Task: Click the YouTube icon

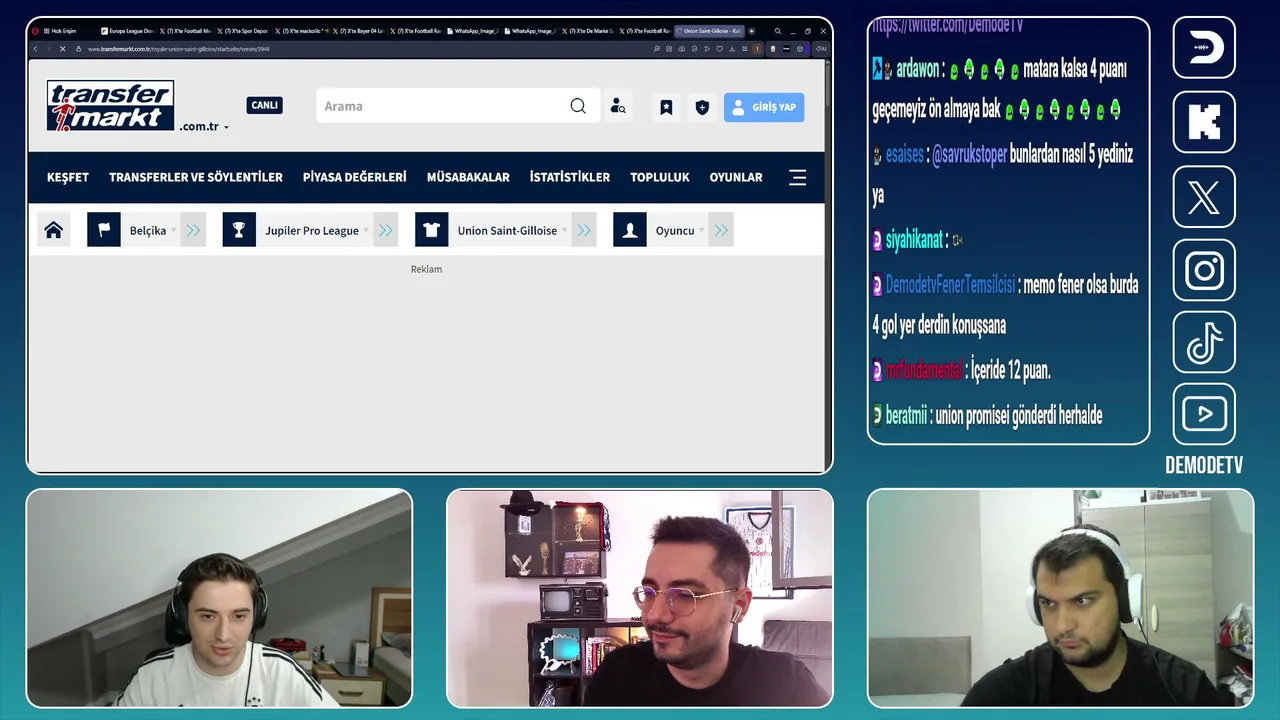Action: [x=1204, y=414]
